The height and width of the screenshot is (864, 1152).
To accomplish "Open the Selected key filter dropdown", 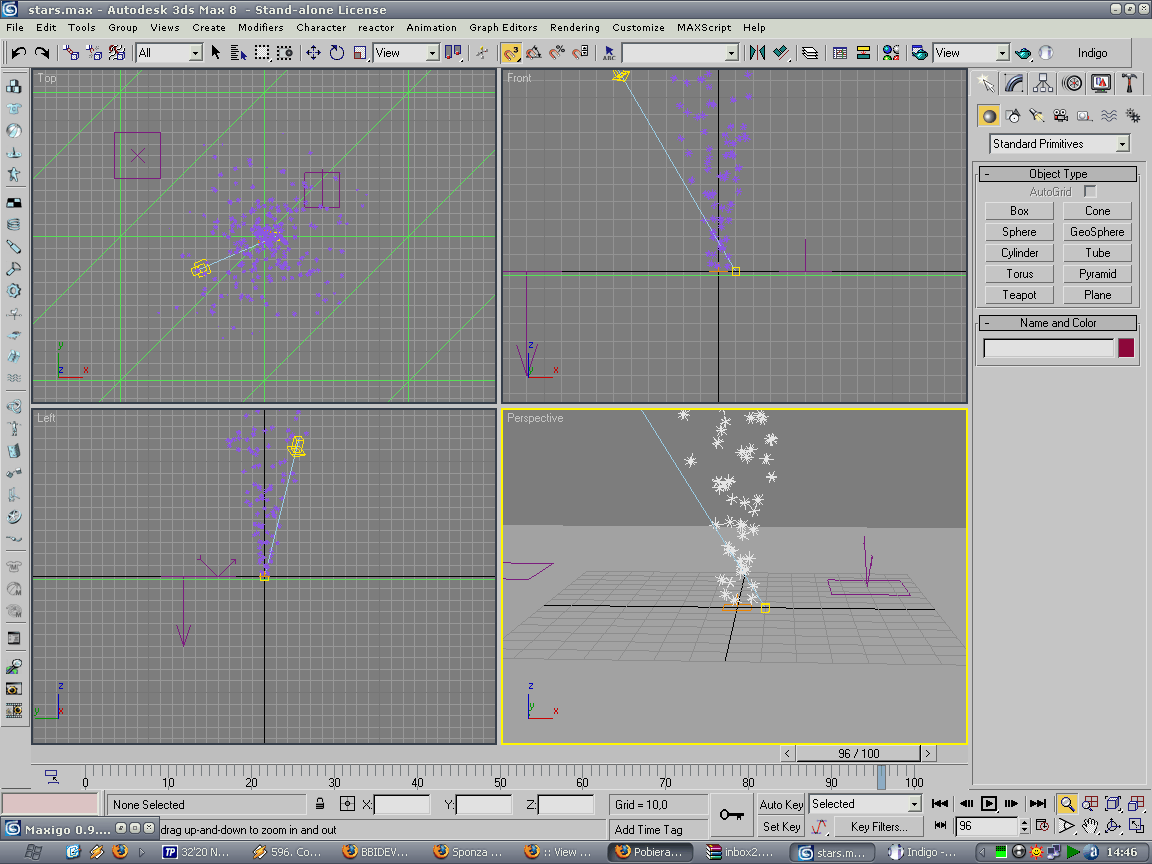I will [x=865, y=804].
